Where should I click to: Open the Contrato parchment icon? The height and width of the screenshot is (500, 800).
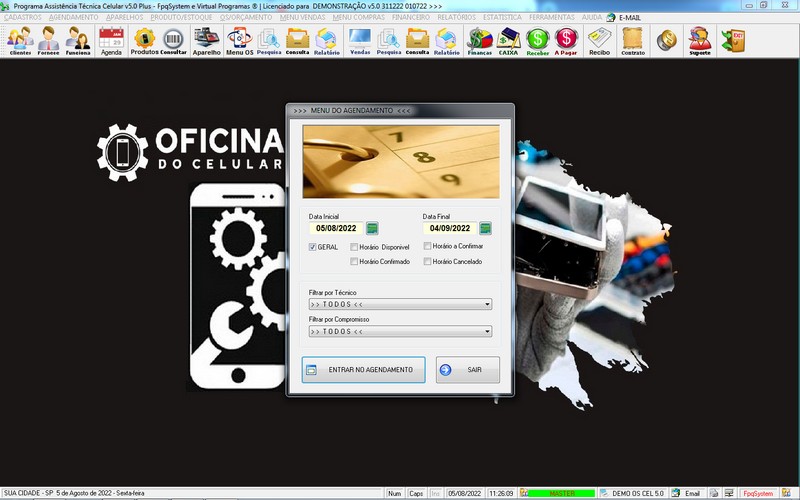633,41
